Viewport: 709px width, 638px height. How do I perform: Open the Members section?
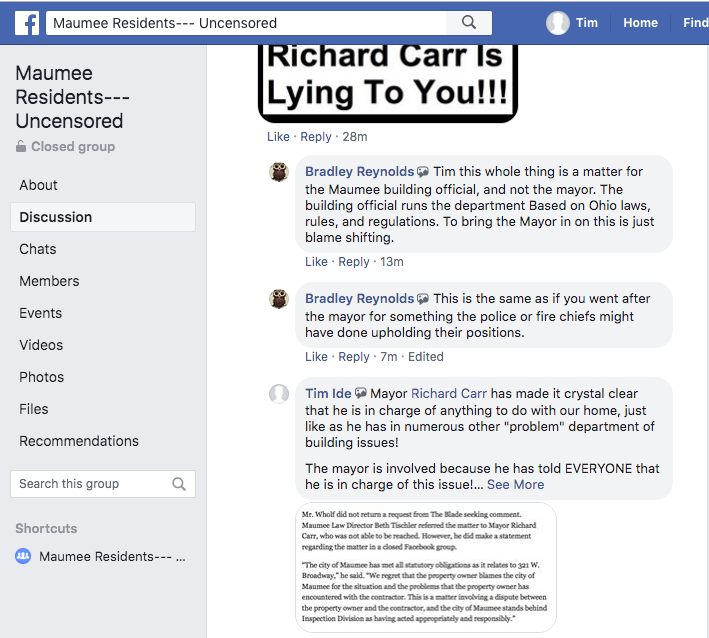click(x=49, y=281)
